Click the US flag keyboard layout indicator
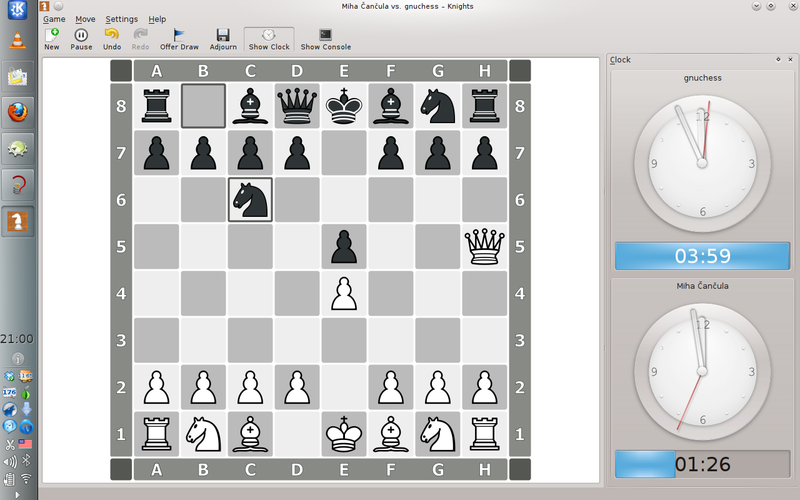The image size is (800, 500). point(26,444)
